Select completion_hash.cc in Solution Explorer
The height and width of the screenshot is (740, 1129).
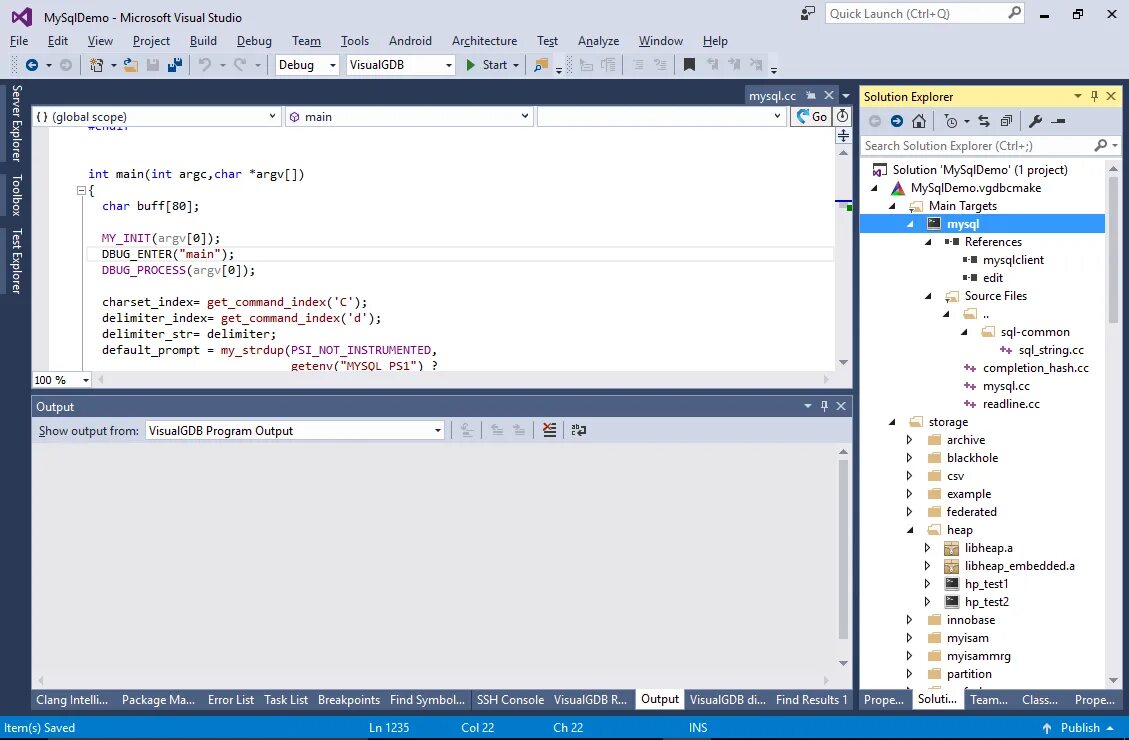click(x=1035, y=368)
